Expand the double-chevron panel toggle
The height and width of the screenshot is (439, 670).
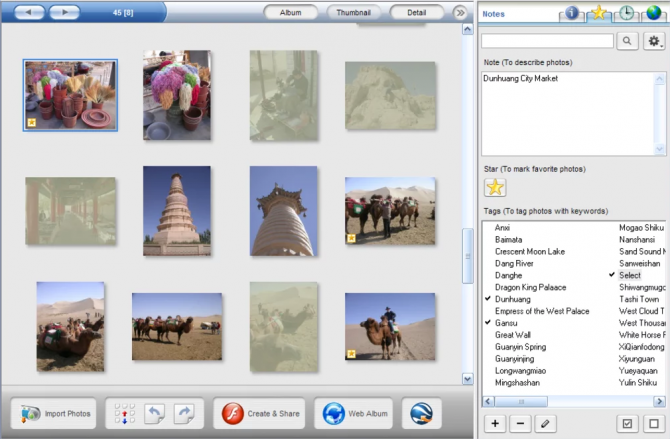pos(460,13)
